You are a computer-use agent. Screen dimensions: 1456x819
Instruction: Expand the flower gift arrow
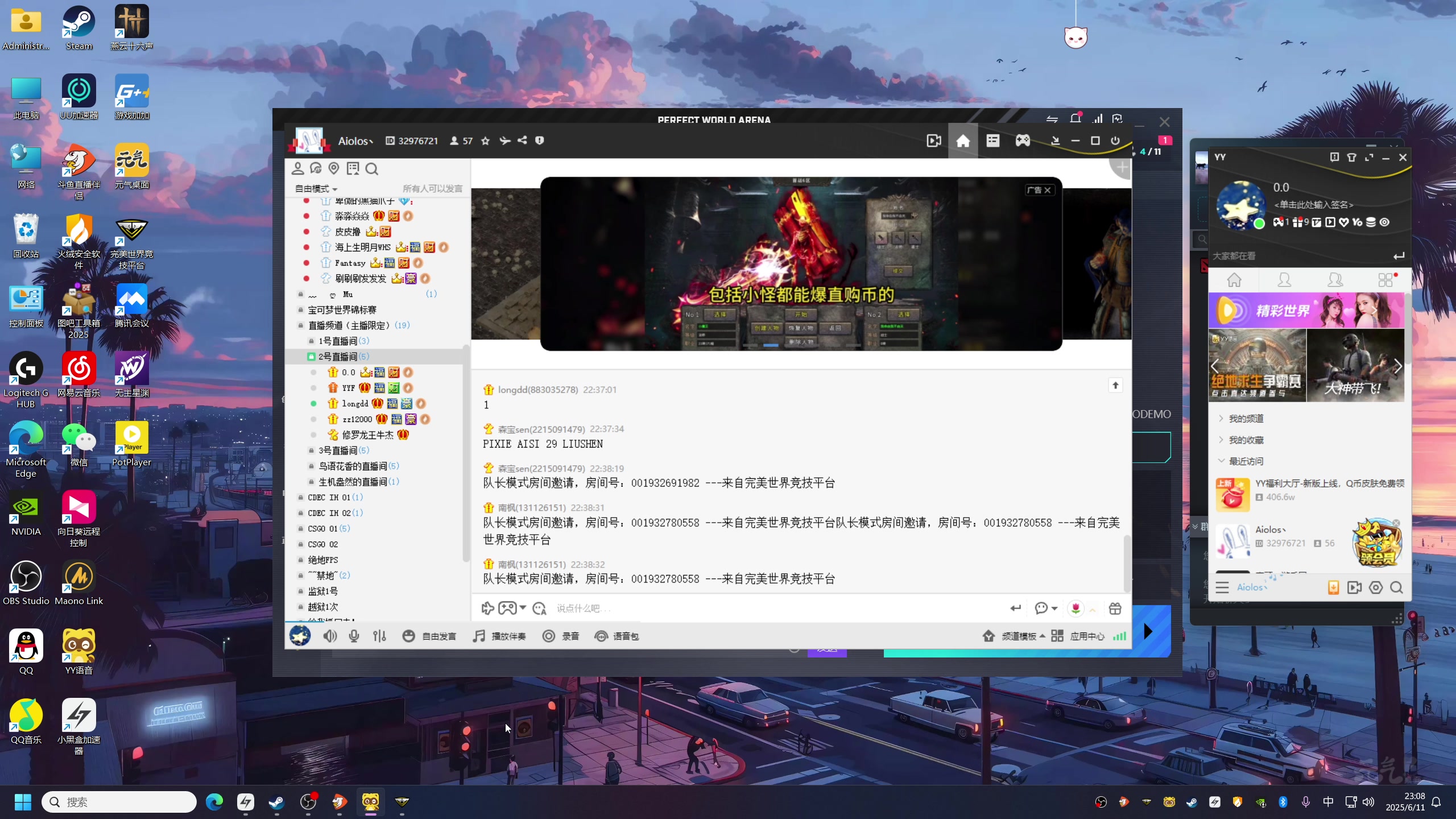[1093, 609]
